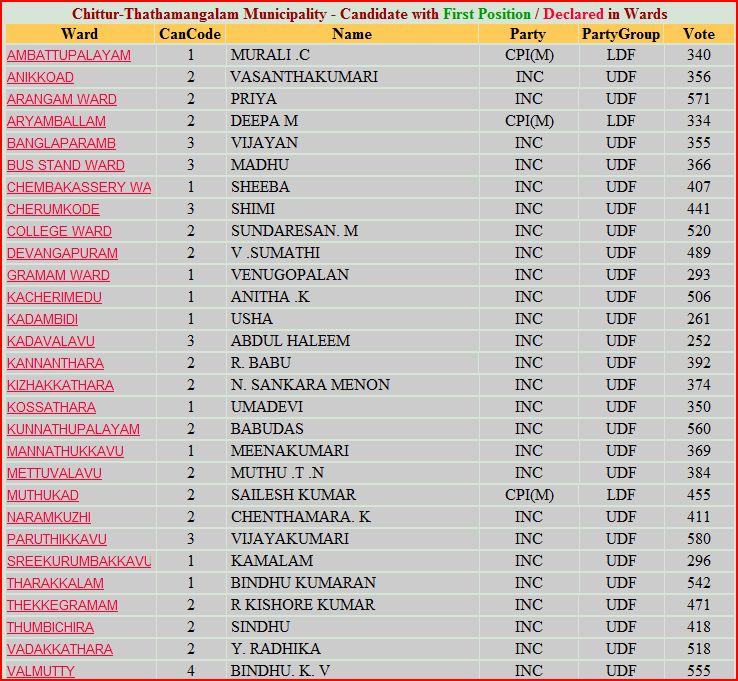The width and height of the screenshot is (738, 681).
Task: Select candidate name Y. RADHIKA
Action: pyautogui.click(x=276, y=649)
